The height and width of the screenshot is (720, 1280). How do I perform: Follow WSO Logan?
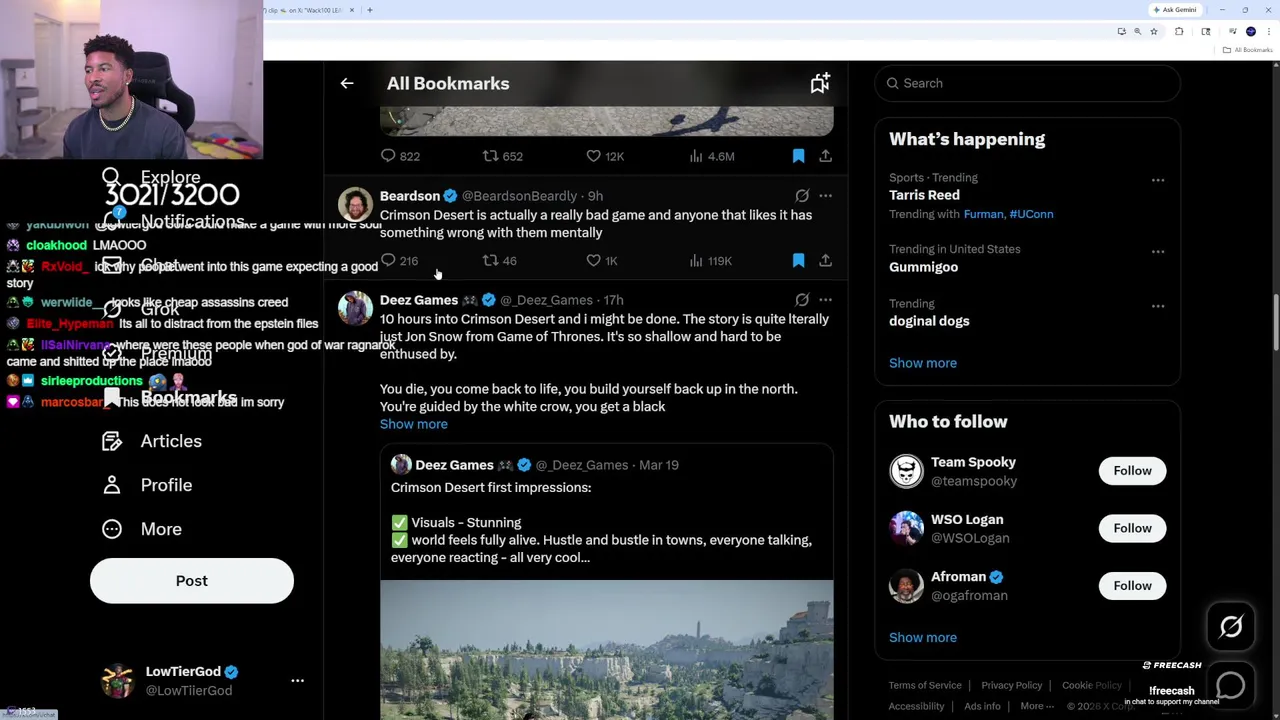coord(1132,528)
